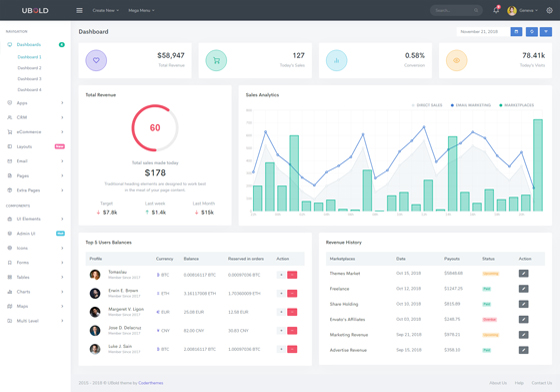Open the Coderthemes footer link
This screenshot has height=392, width=560.
point(151,383)
